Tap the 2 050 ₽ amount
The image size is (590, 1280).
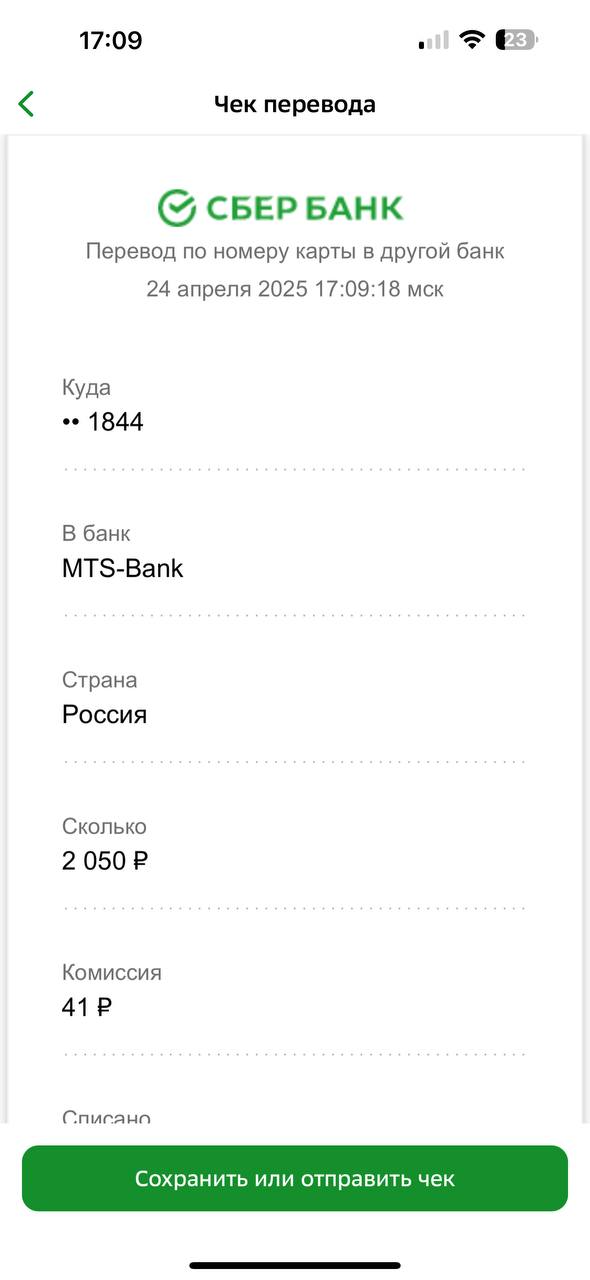(105, 861)
